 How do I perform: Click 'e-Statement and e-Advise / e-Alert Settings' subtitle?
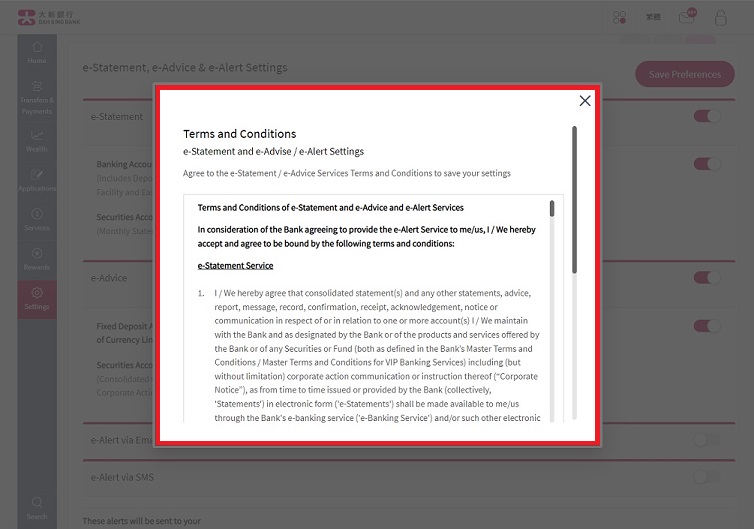click(273, 151)
